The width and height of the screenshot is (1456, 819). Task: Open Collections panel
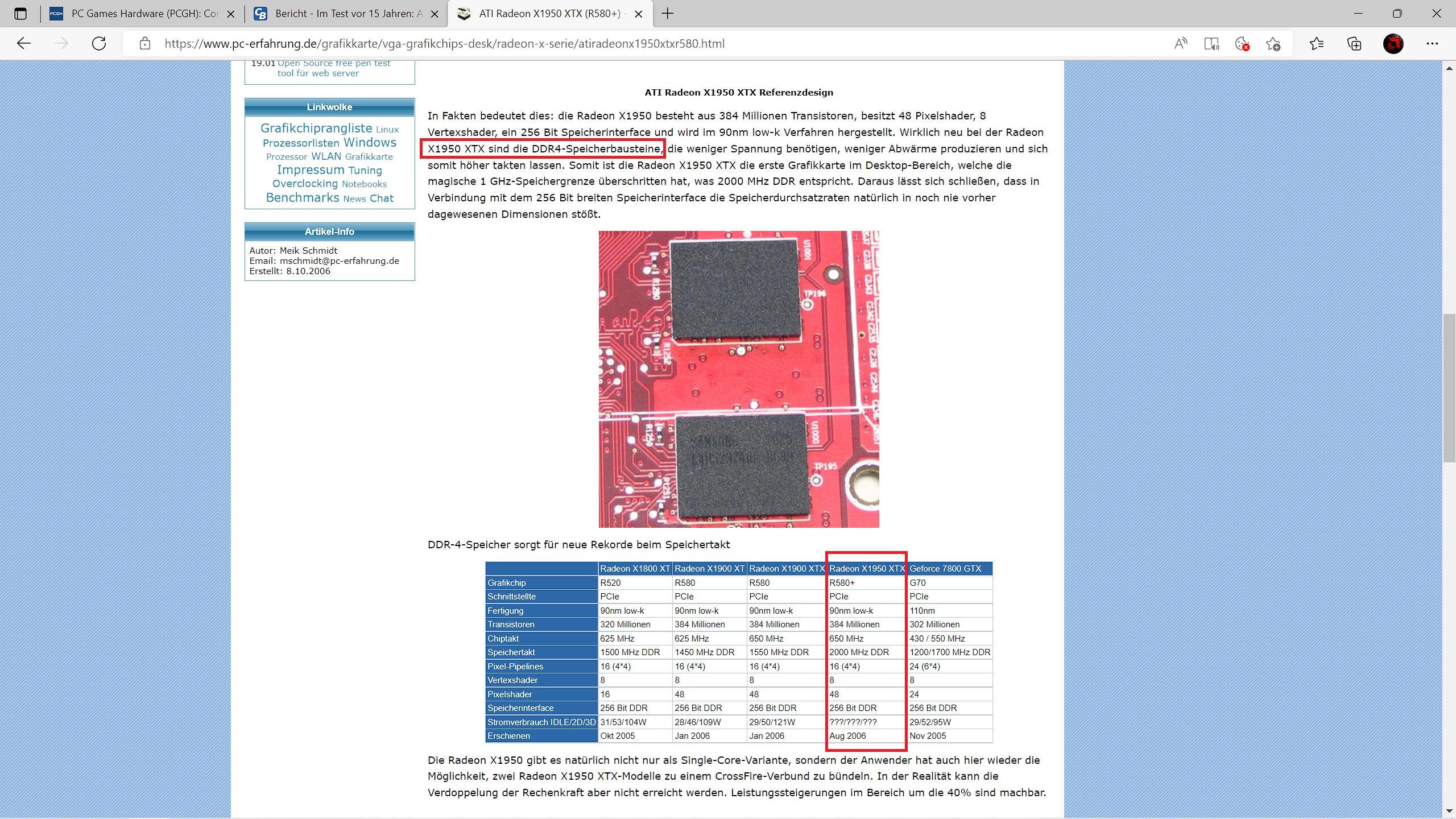pyautogui.click(x=1354, y=44)
